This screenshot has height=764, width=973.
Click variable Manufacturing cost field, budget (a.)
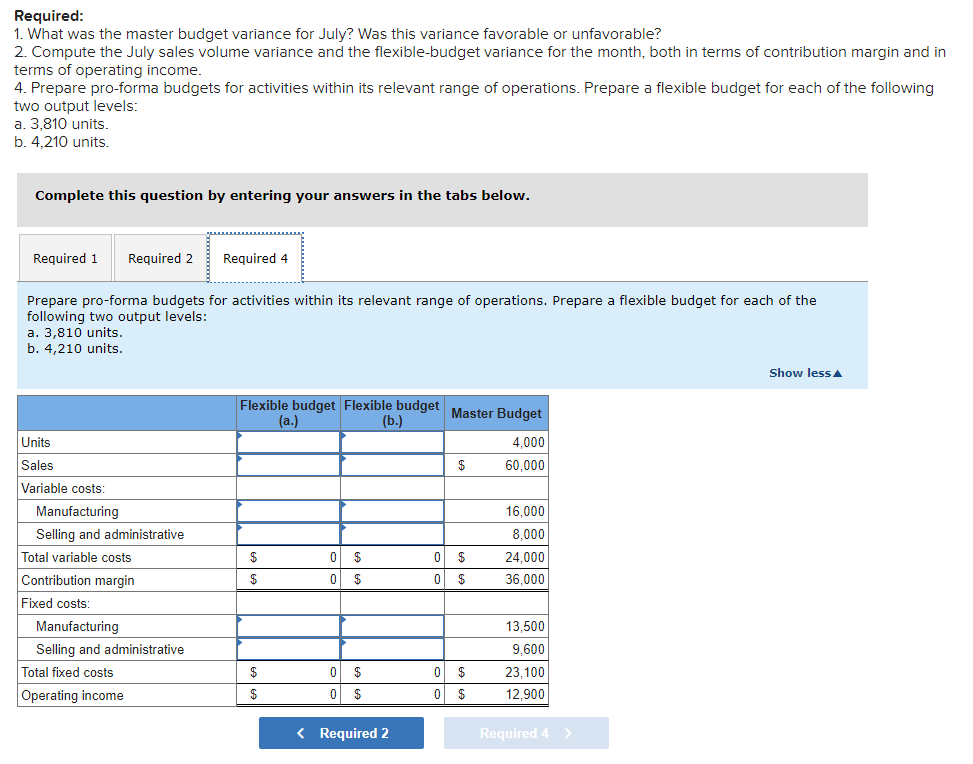tap(289, 511)
